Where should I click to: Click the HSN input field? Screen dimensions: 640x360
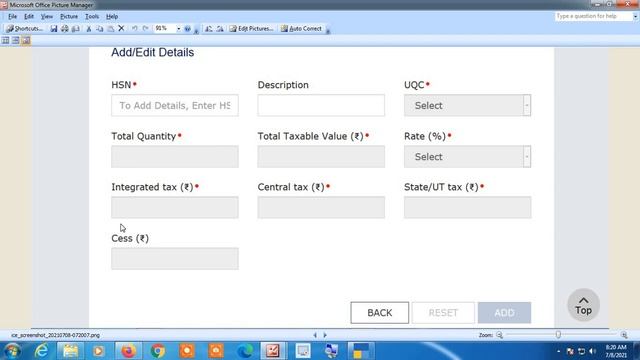175,105
